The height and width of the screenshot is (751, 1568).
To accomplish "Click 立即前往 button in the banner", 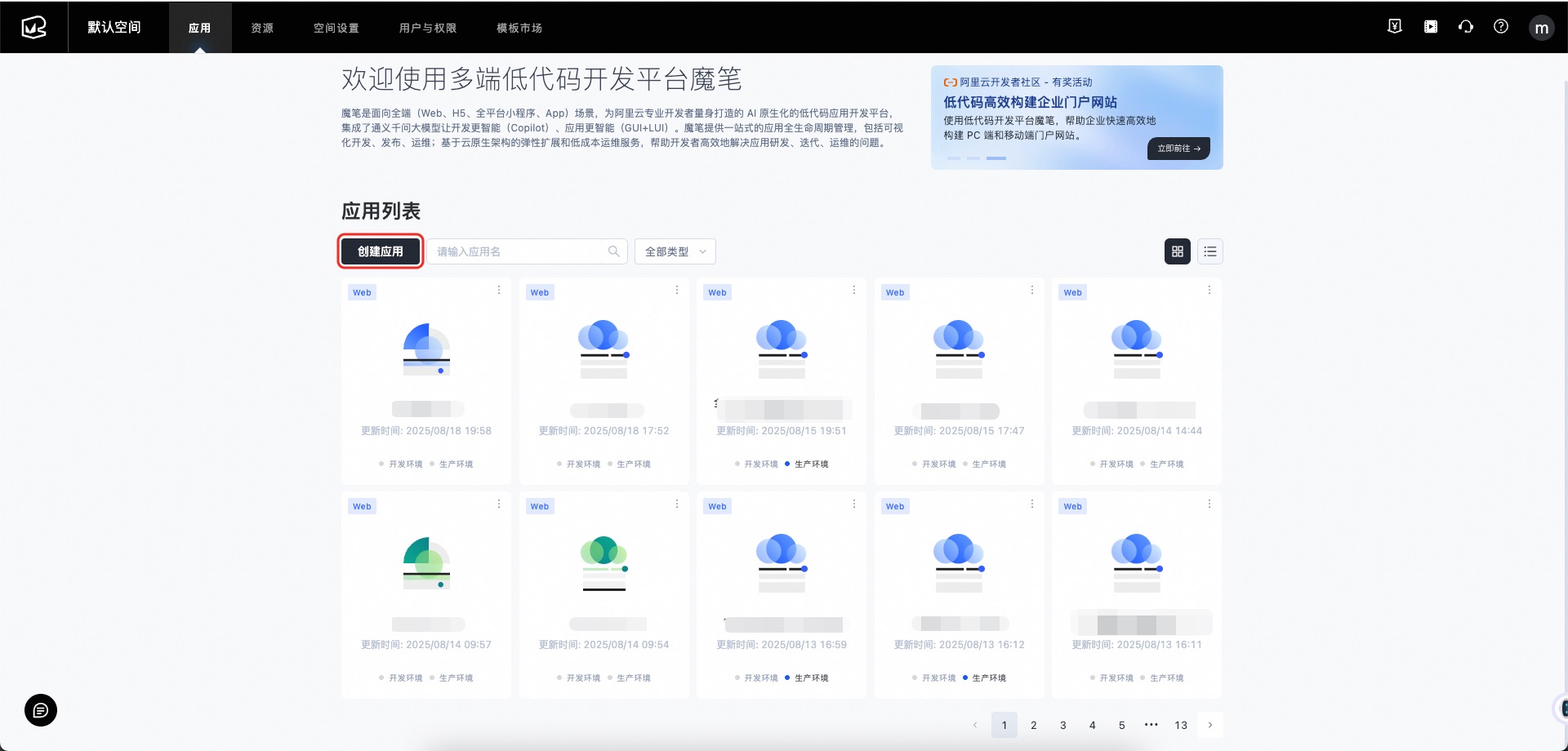I will coord(1178,149).
